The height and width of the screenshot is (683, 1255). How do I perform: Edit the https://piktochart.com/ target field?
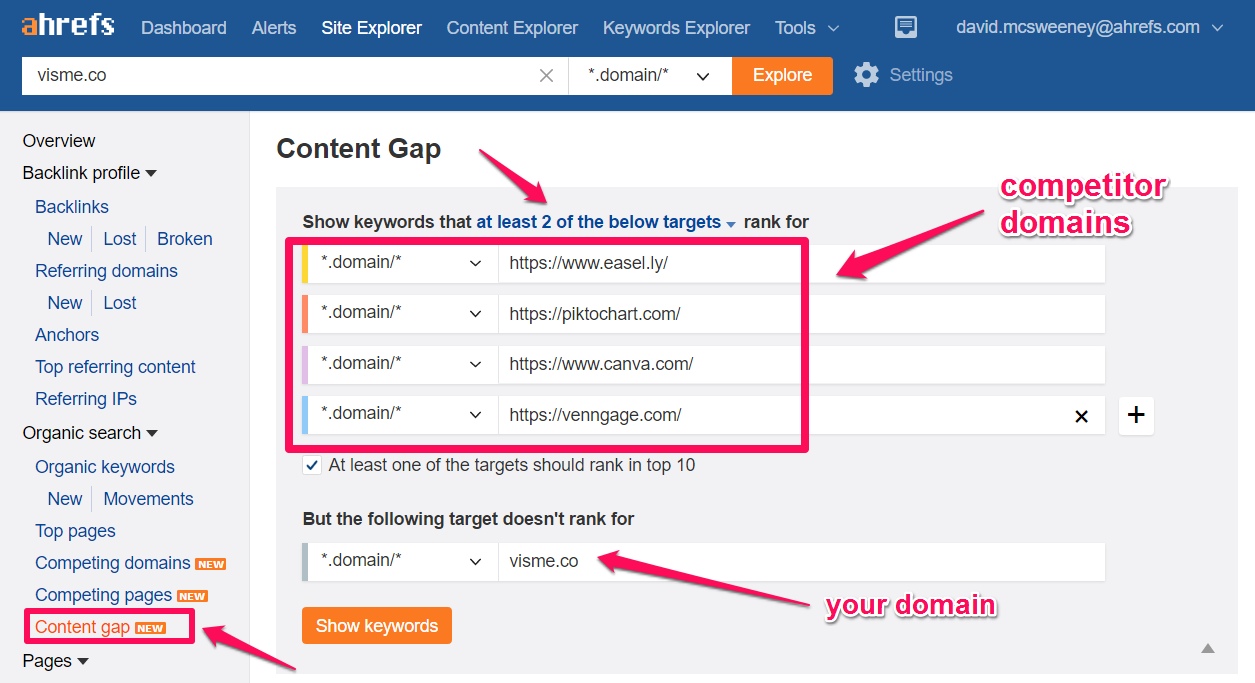click(x=801, y=313)
